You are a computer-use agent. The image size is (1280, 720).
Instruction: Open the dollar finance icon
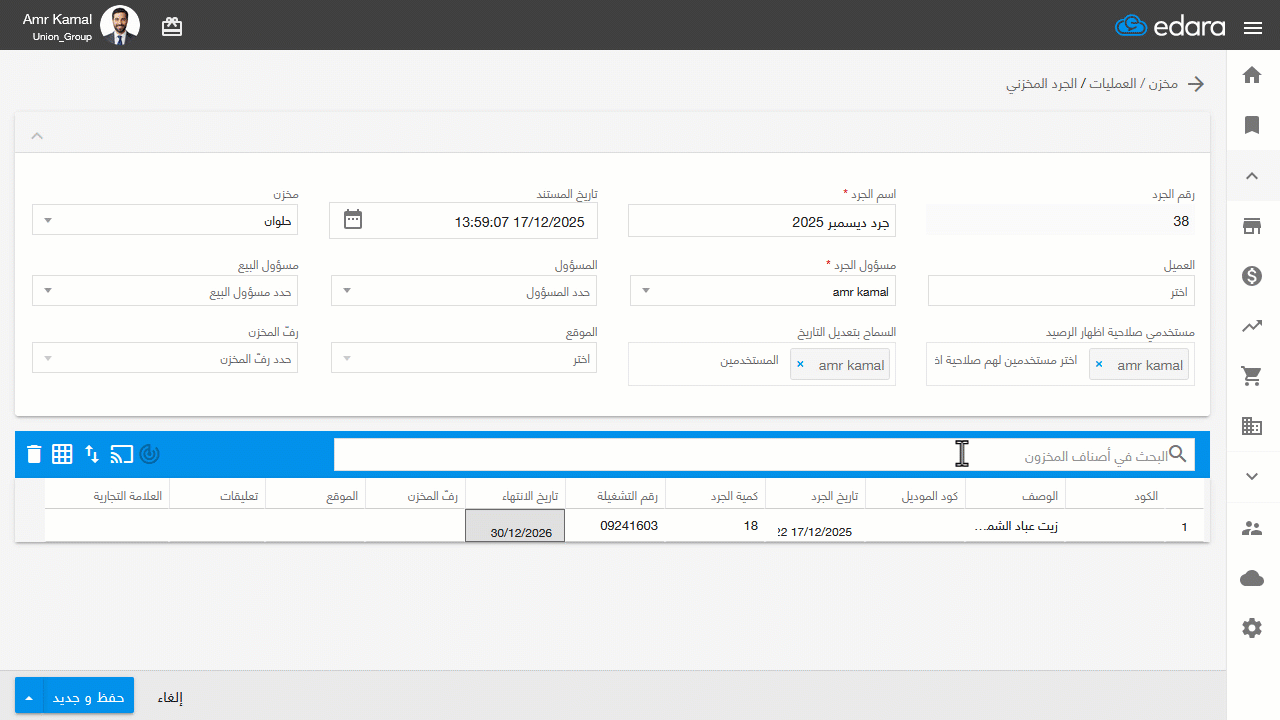1252,276
